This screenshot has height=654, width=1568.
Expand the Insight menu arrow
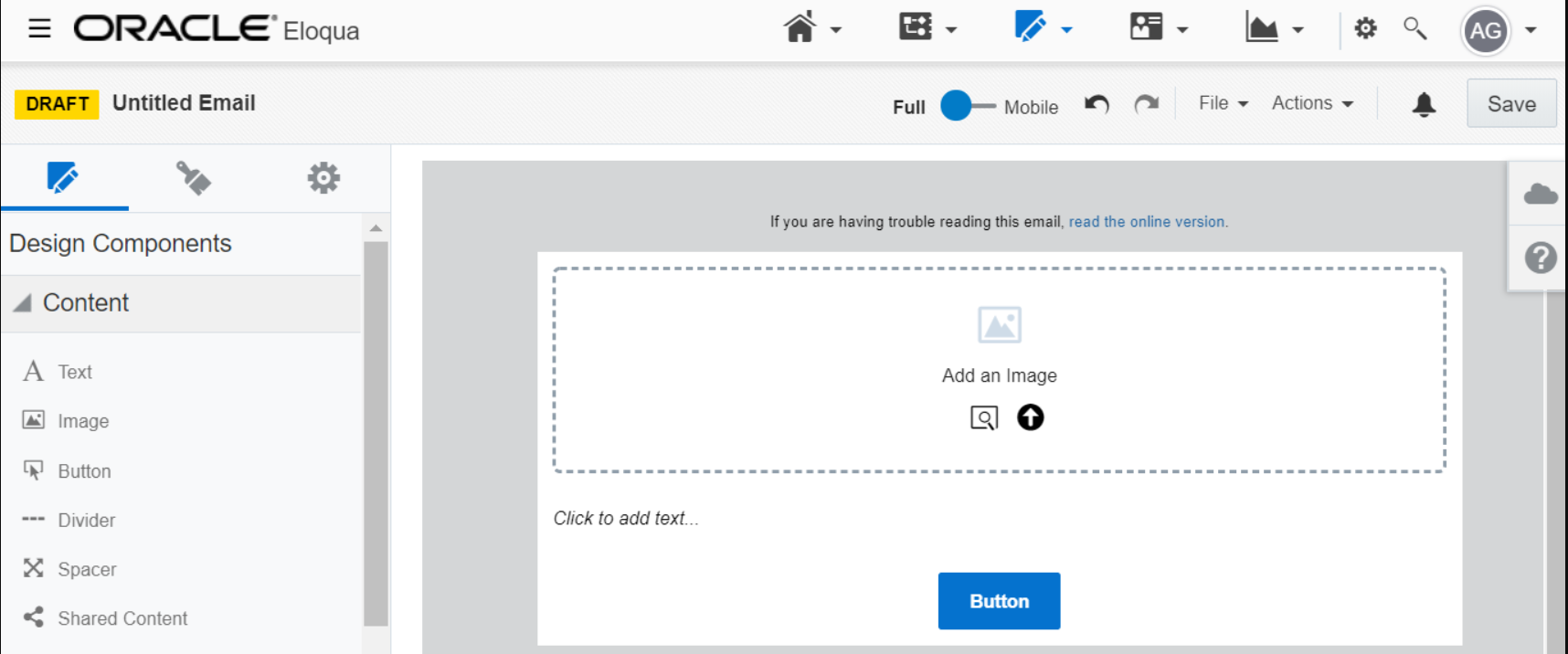click(x=1298, y=30)
